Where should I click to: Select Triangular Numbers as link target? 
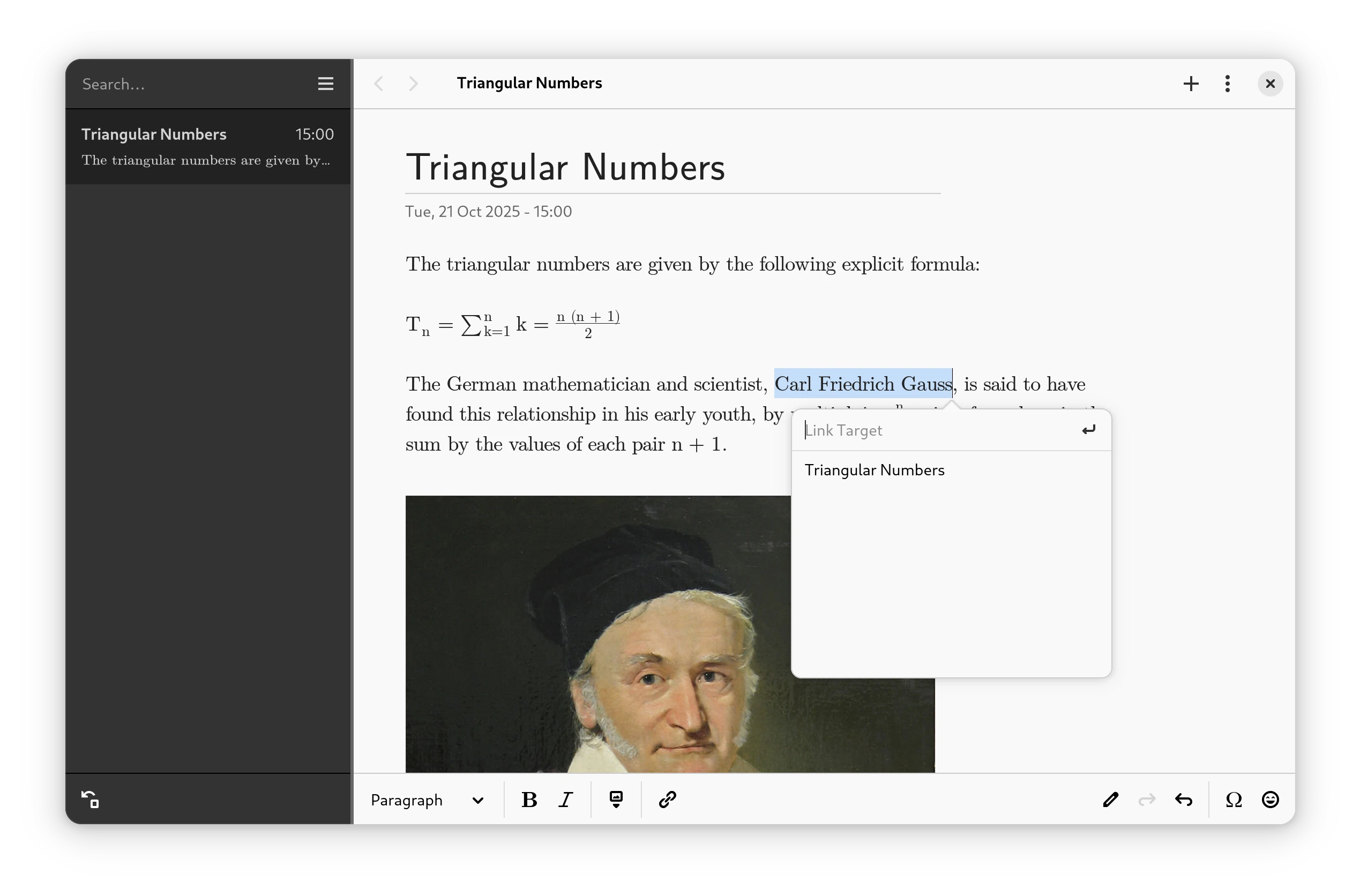875,471
